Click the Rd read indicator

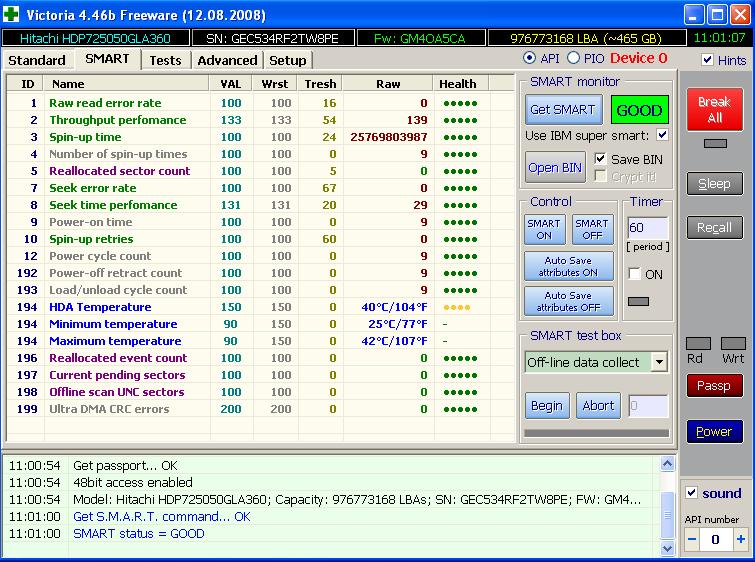coord(698,343)
